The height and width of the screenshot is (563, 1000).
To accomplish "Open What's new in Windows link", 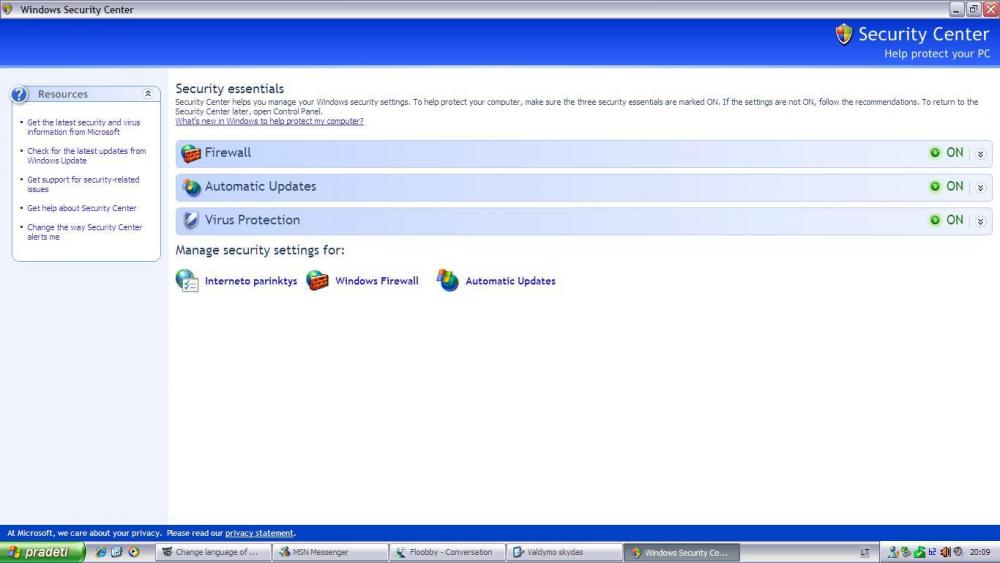I will tap(269, 121).
